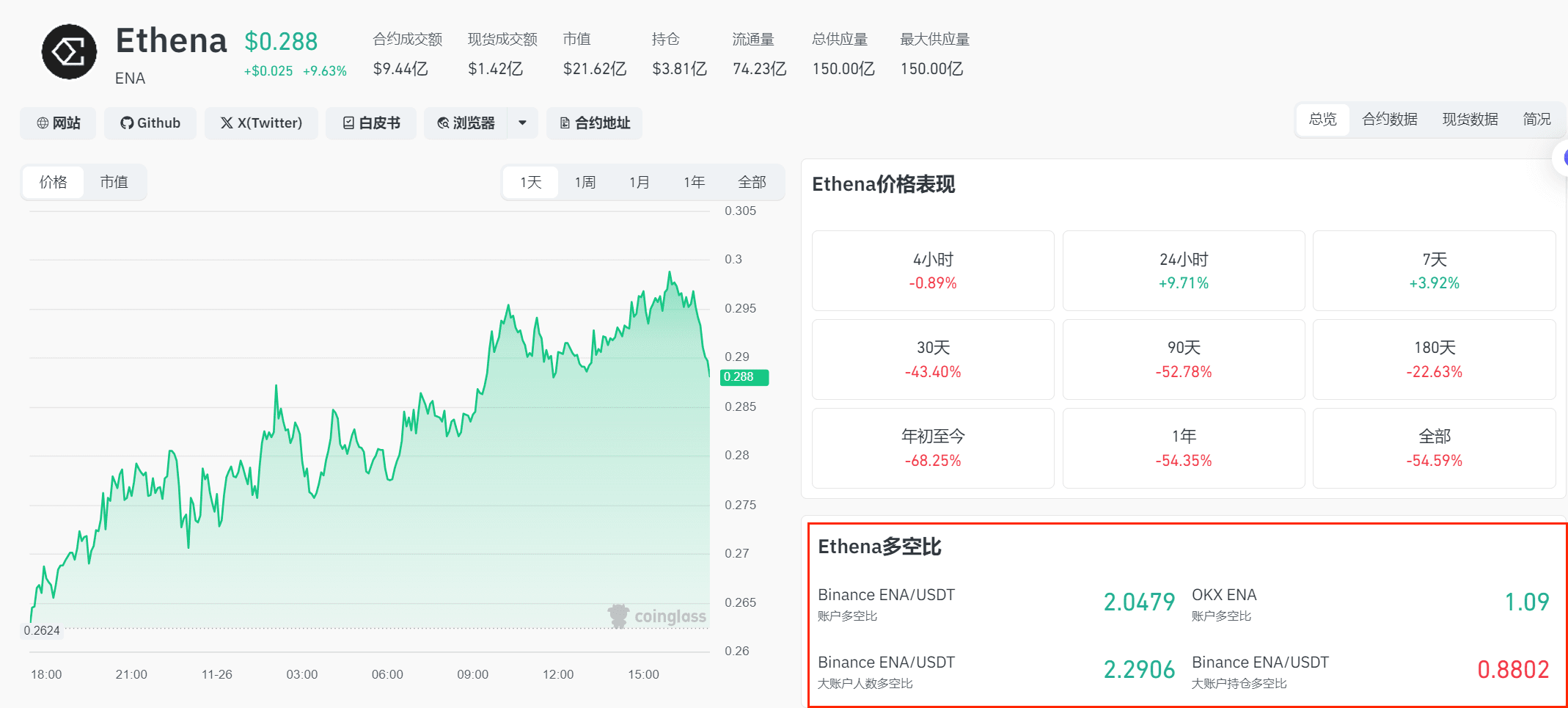
Task: Open the 网站 website link button
Action: click(58, 123)
